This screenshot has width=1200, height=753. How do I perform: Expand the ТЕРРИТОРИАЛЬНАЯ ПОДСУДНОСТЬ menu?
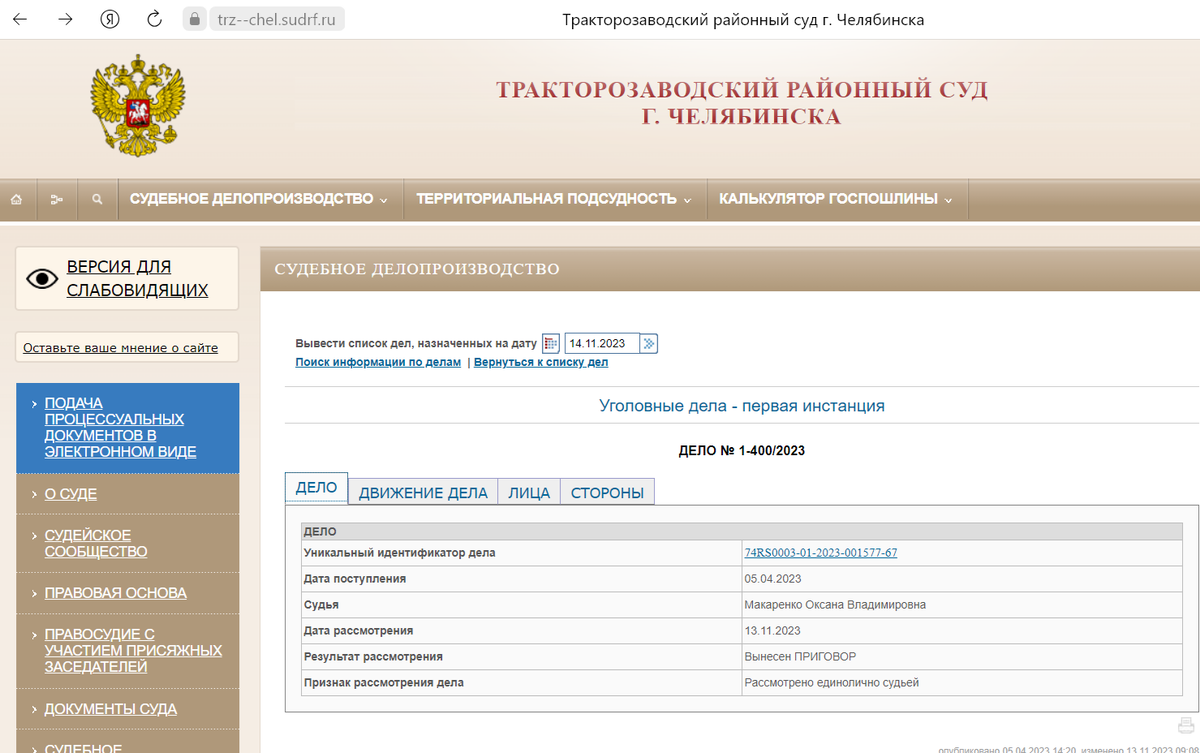click(554, 199)
